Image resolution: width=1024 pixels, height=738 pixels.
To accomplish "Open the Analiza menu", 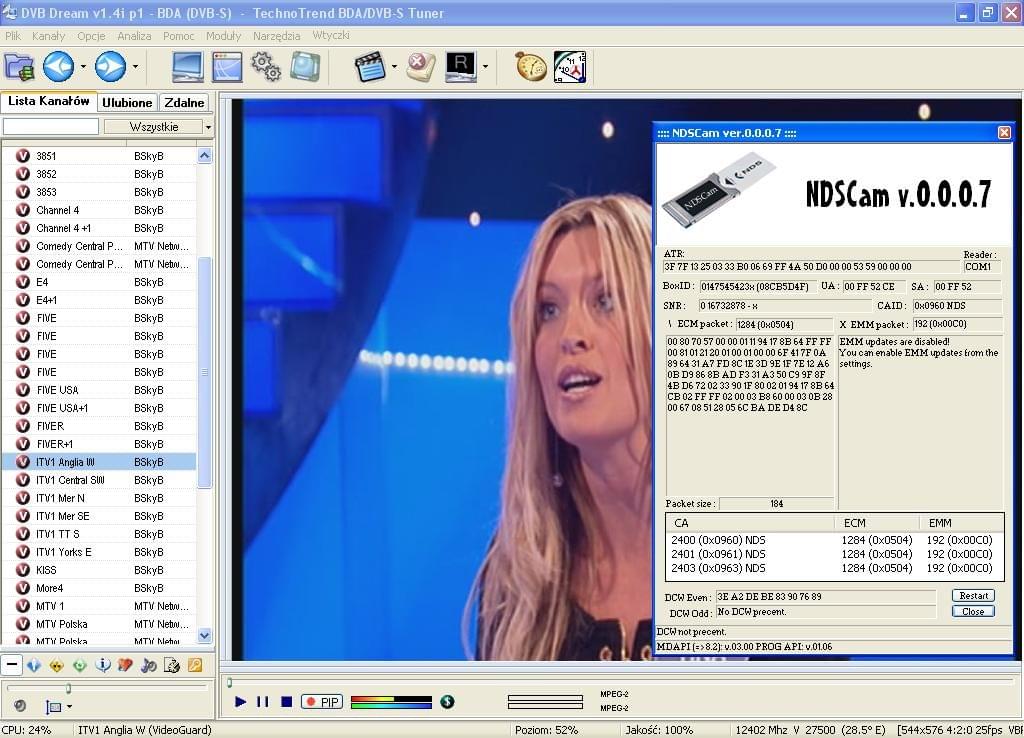I will 134,36.
